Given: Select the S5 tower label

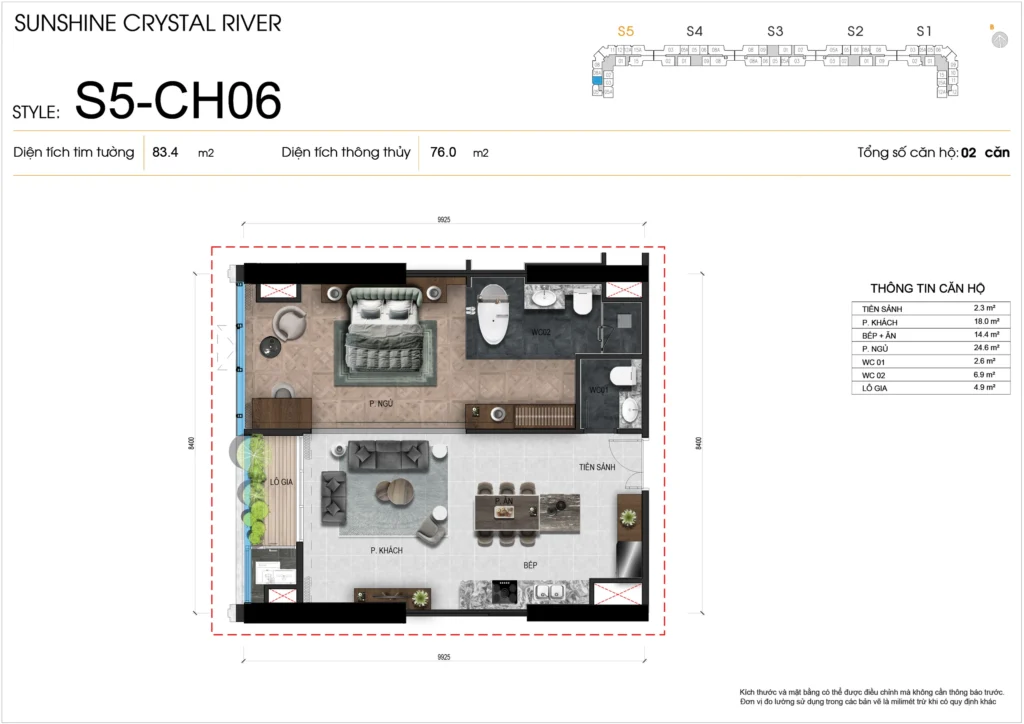Looking at the screenshot, I should (626, 32).
